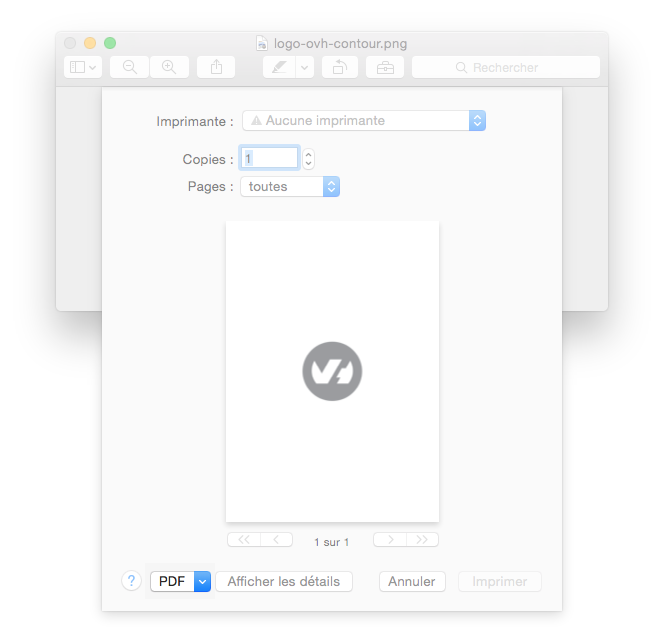Viewport: 664px width, 632px height.
Task: Click the OVH logo page preview
Action: pyautogui.click(x=332, y=371)
